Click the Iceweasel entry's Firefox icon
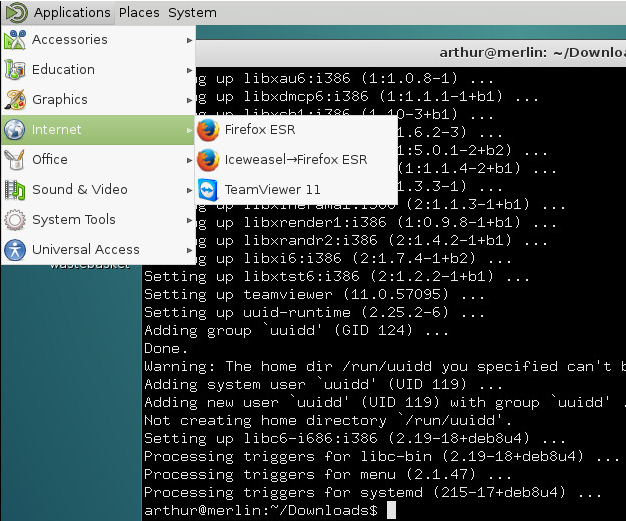The height and width of the screenshot is (521, 626). point(208,160)
